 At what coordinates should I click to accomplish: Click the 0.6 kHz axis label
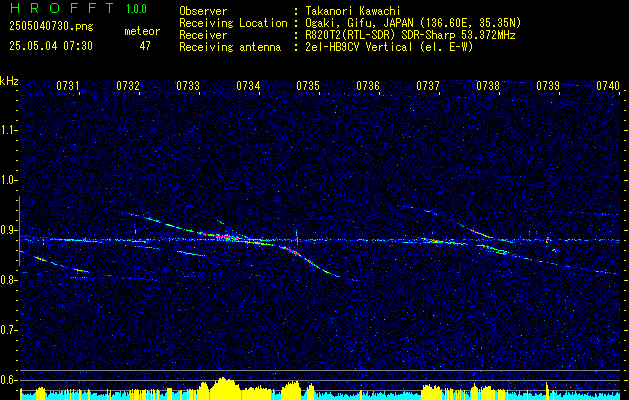click(8, 380)
